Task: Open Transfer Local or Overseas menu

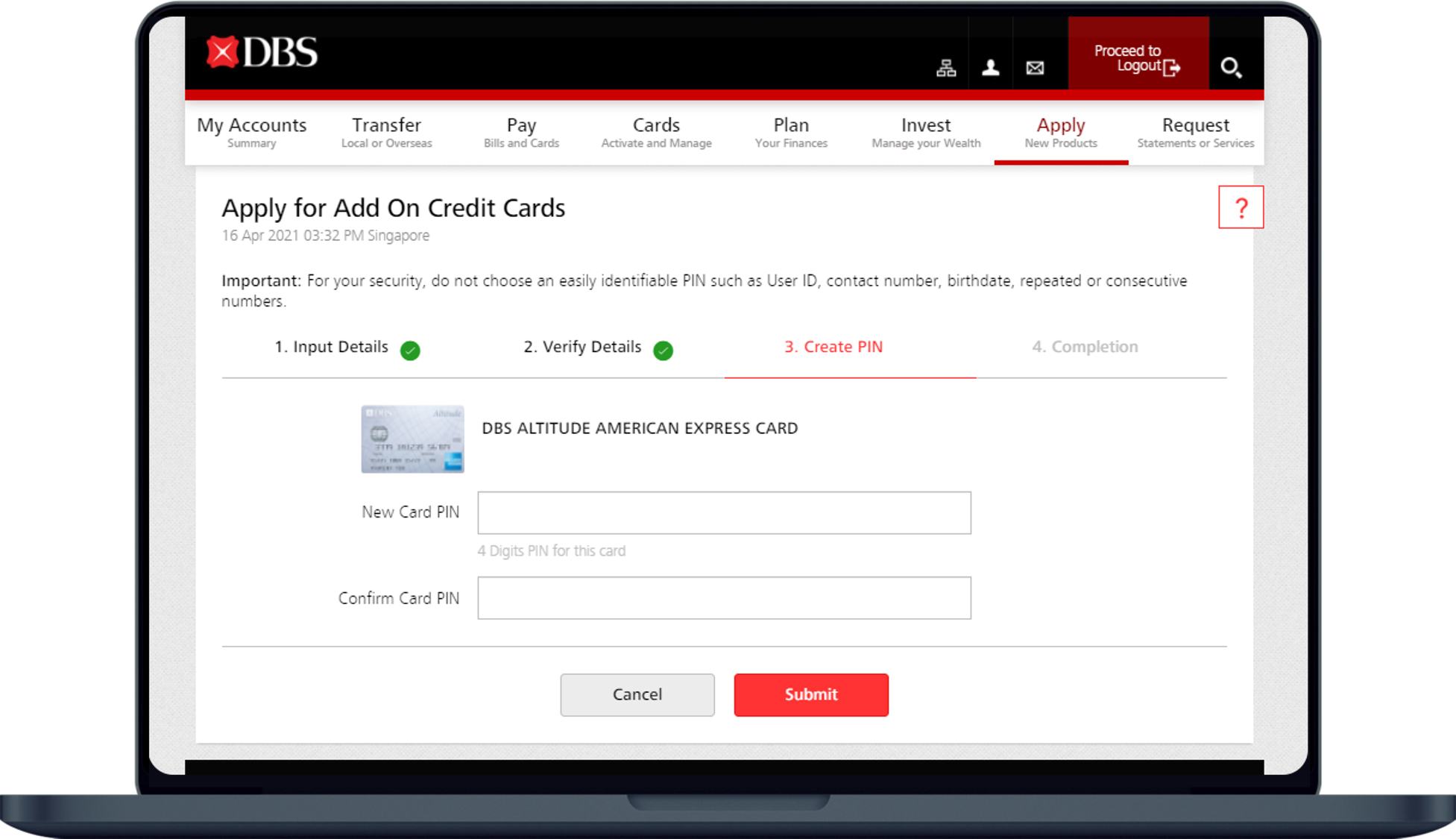Action: (386, 132)
